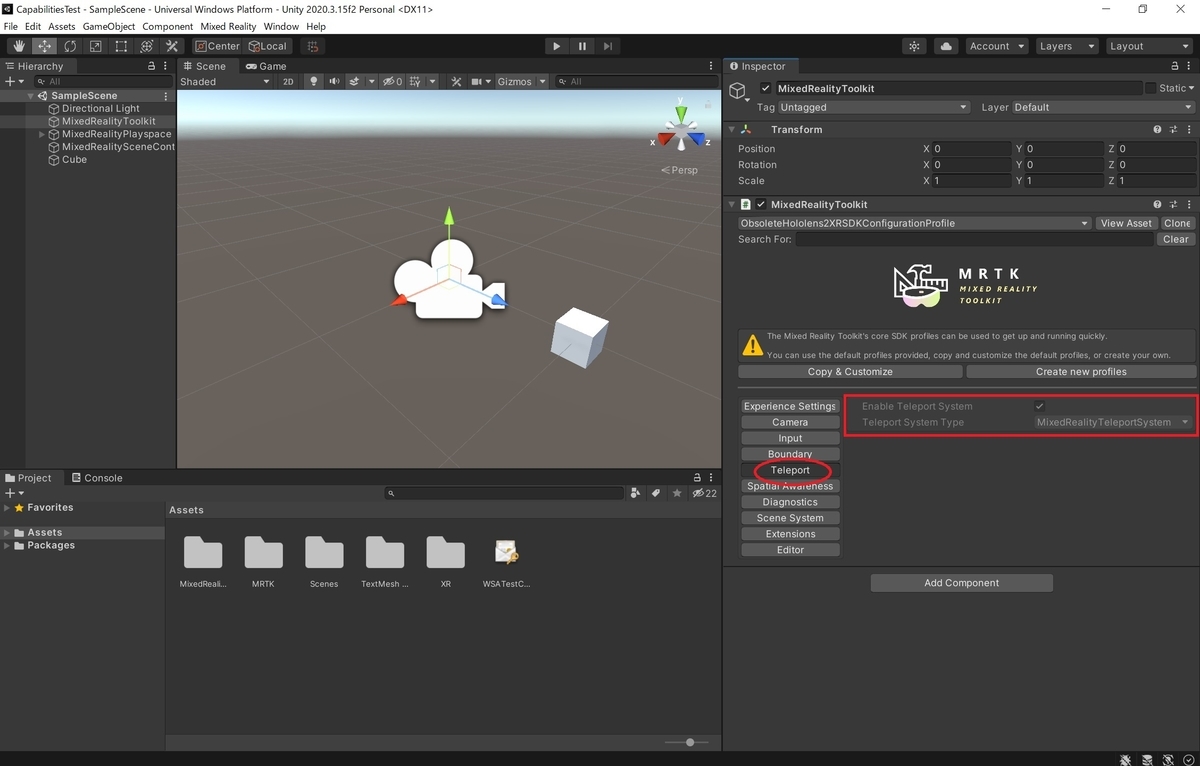Switch to the Game tab
This screenshot has width=1200, height=766.
(265, 66)
